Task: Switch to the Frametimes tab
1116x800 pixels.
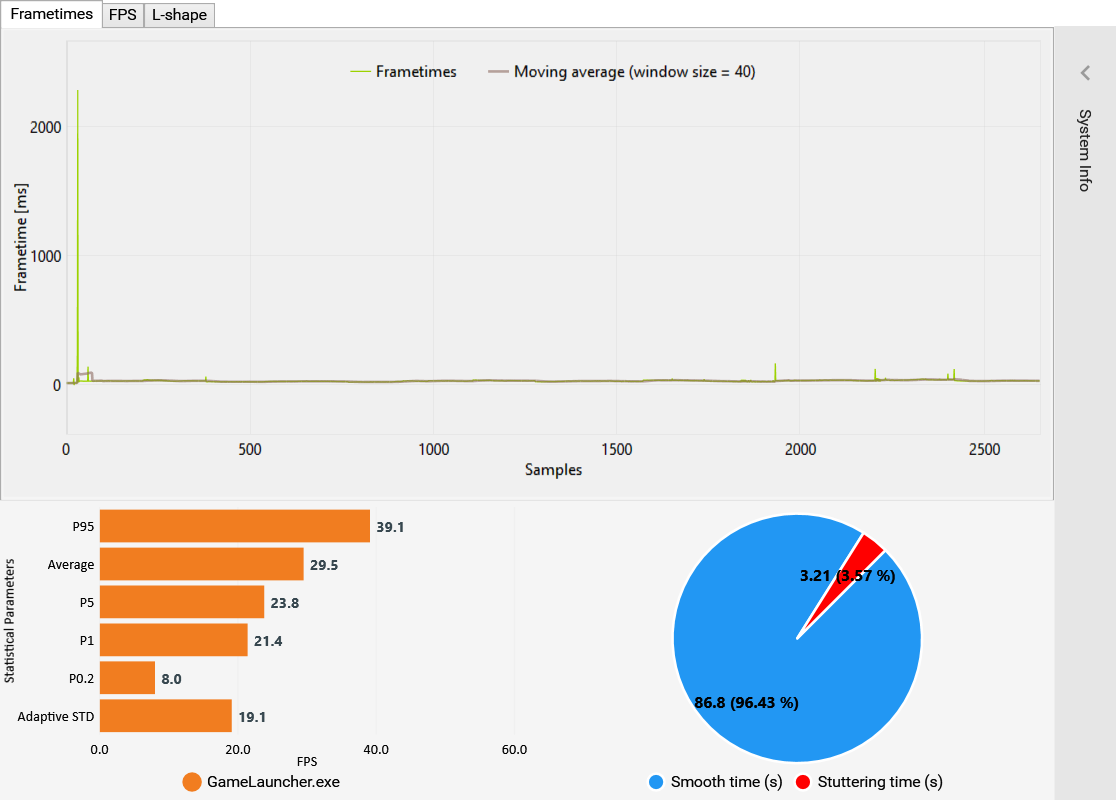Action: tap(51, 14)
